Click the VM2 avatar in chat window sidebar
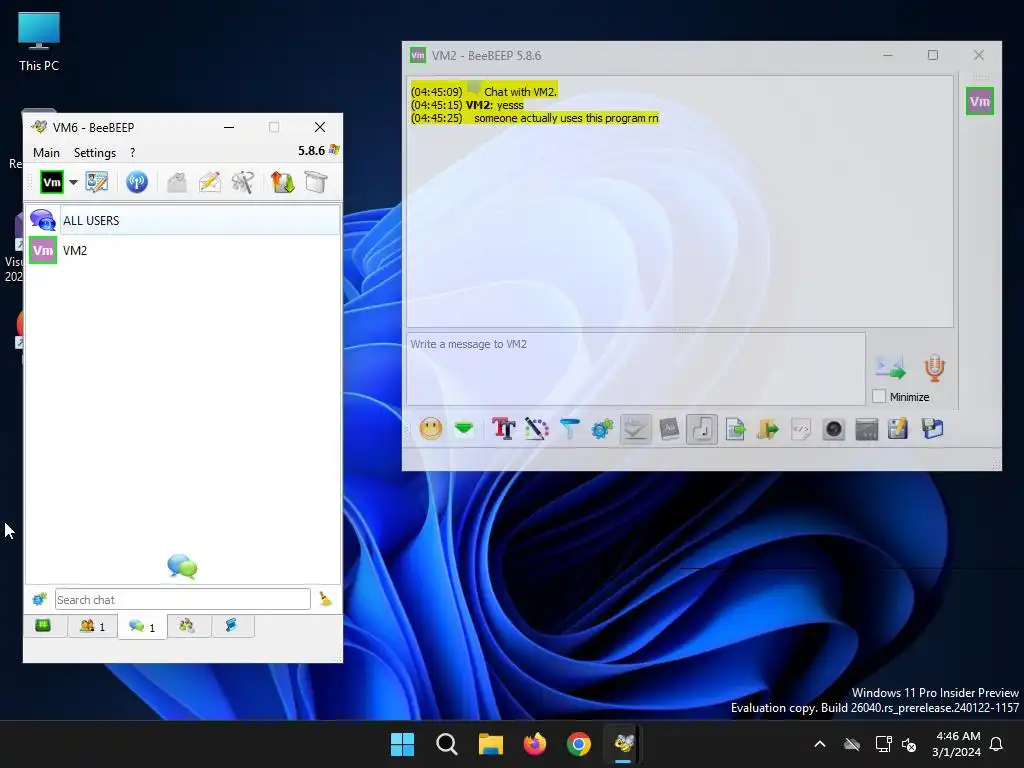 (x=980, y=101)
